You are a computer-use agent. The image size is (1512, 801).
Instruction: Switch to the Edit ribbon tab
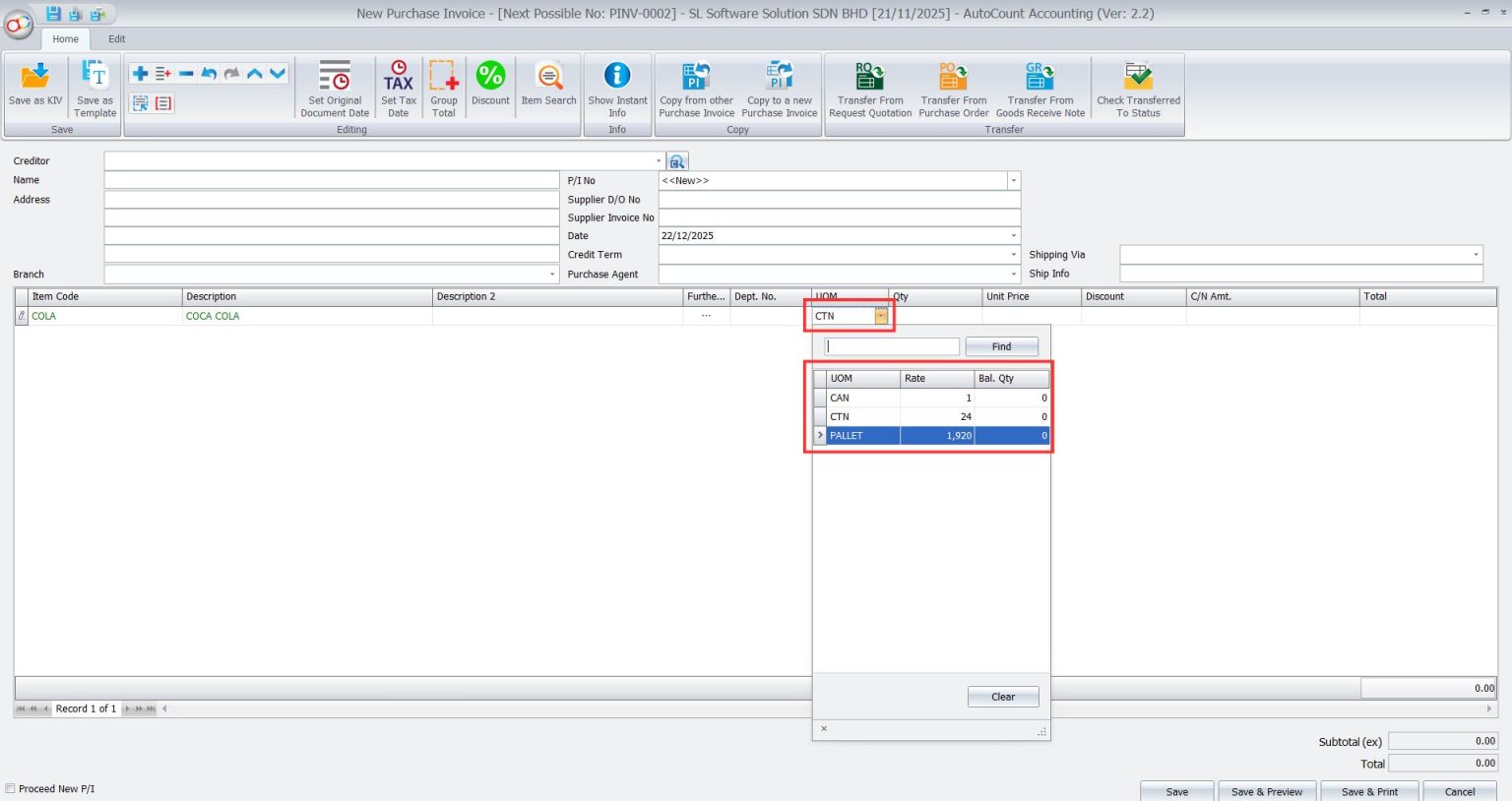coord(116,38)
